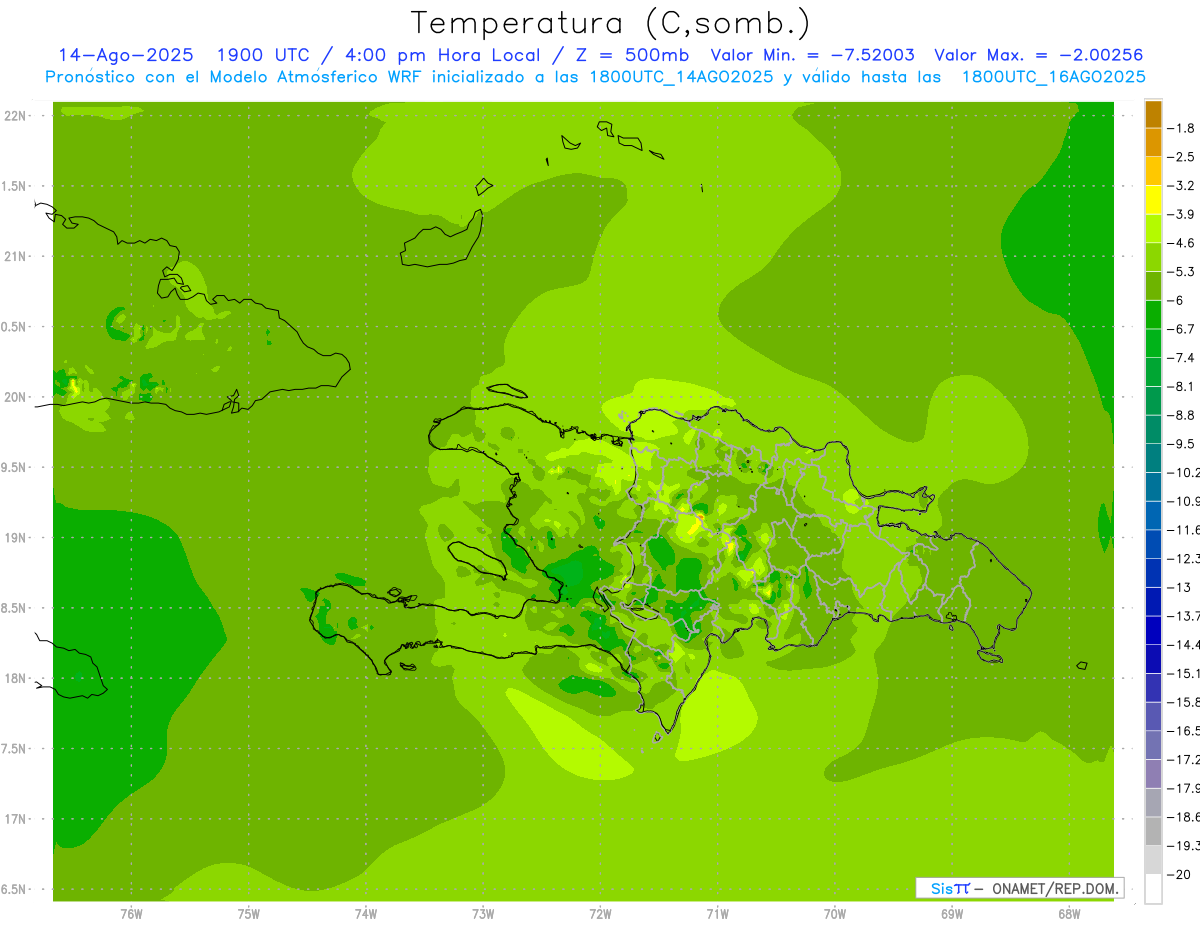The height and width of the screenshot is (927, 1200).
Task: Click the -2.5 colorbar value
Action: coord(1183,157)
